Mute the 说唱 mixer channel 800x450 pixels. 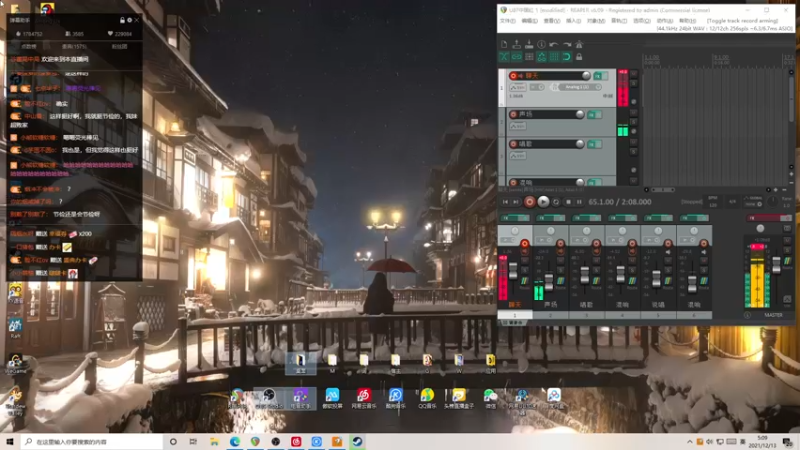pos(668,261)
